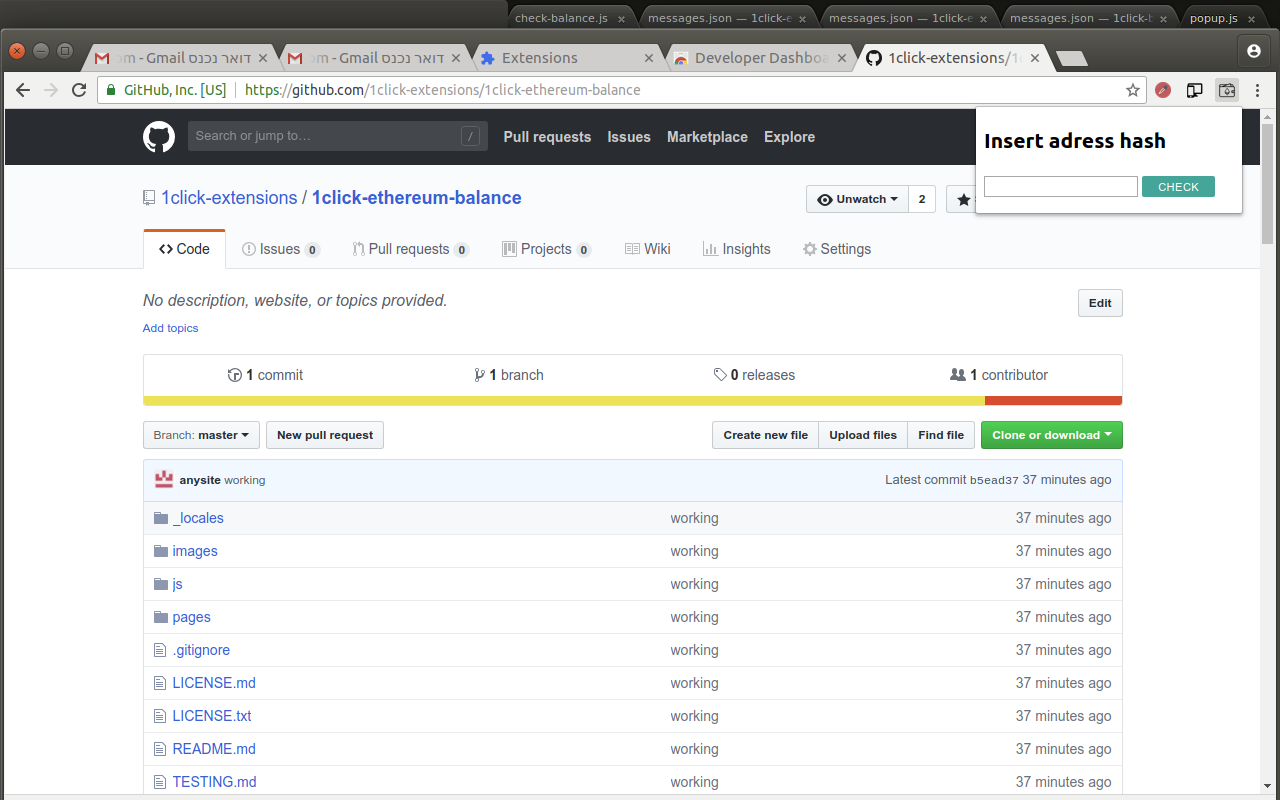Screen dimensions: 1280x800
Task: Click the wallet extension icon in the toolbar
Action: pyautogui.click(x=1226, y=90)
